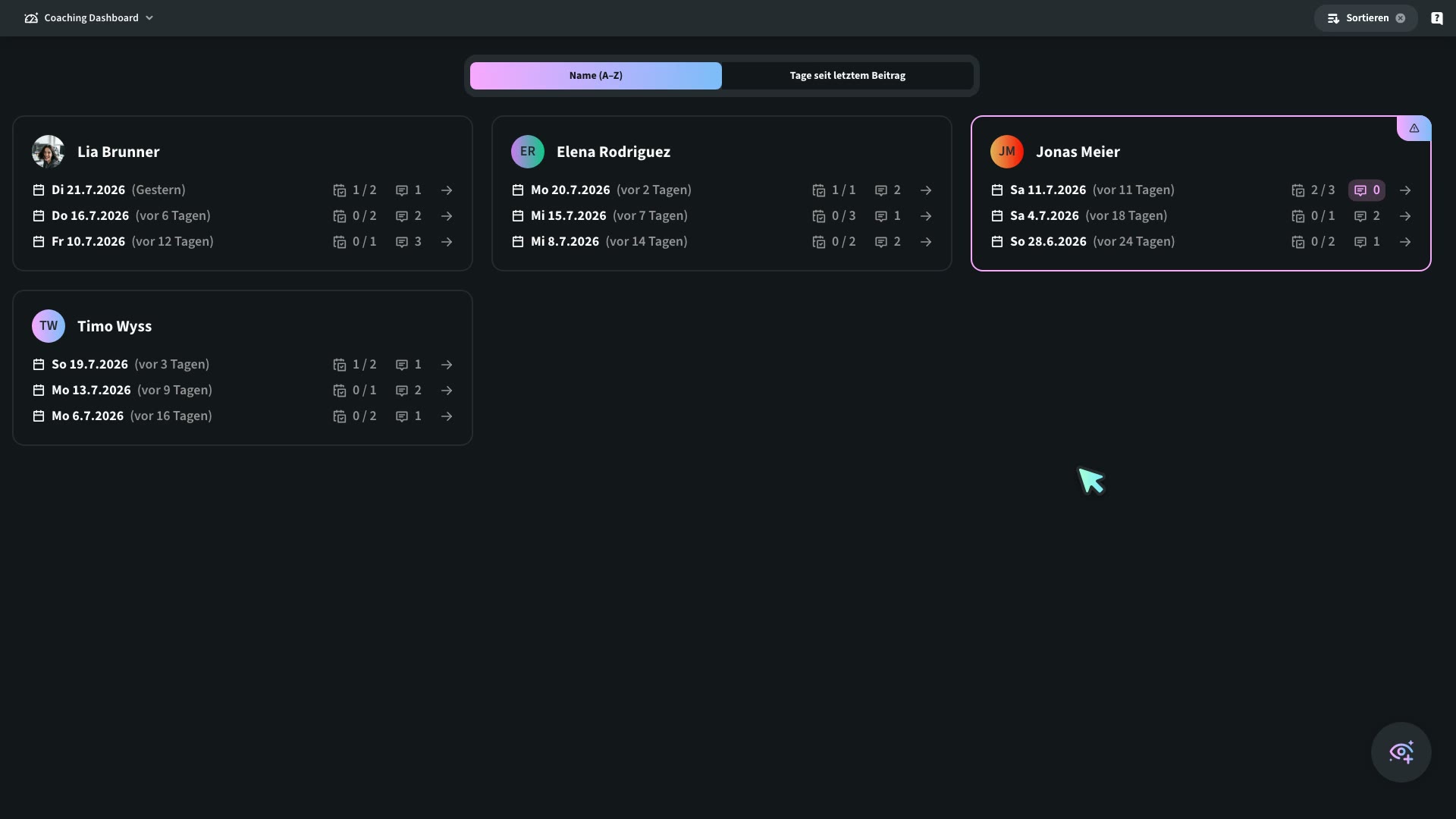The height and width of the screenshot is (819, 1456).
Task: Open Timo's Mo 6.7.2026 entry arrow
Action: tap(447, 416)
